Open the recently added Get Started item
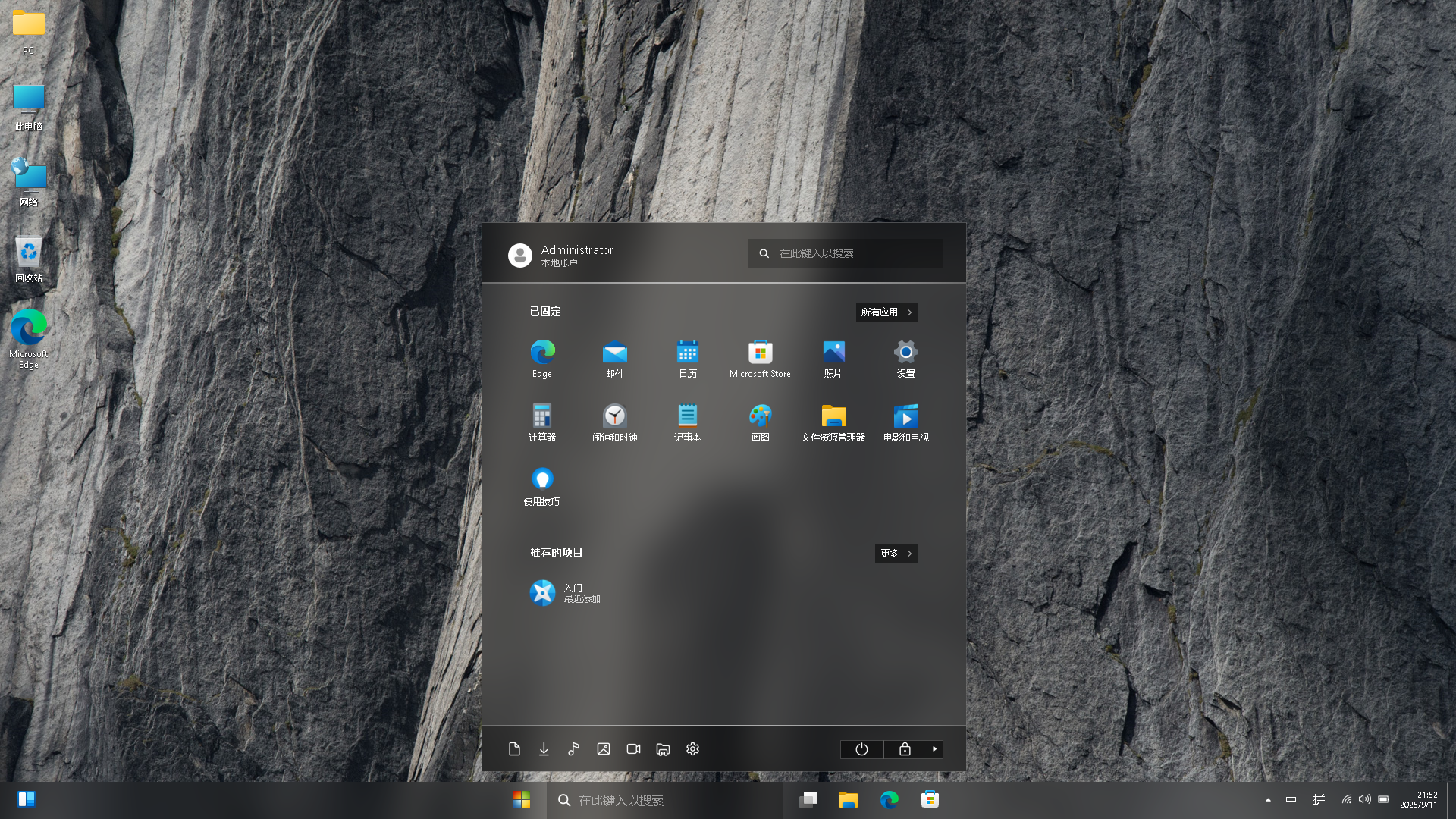 click(x=565, y=593)
